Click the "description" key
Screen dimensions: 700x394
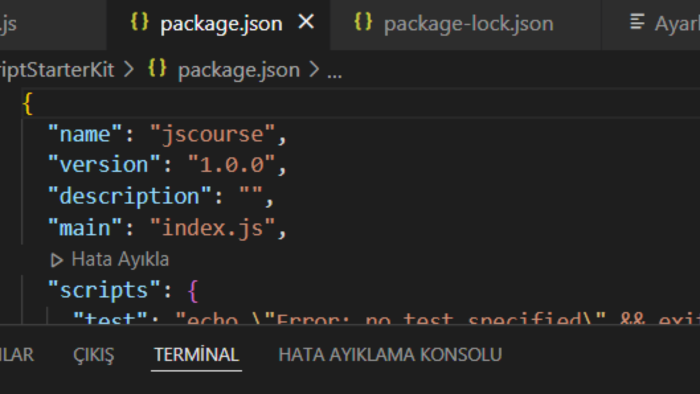[x=129, y=197]
